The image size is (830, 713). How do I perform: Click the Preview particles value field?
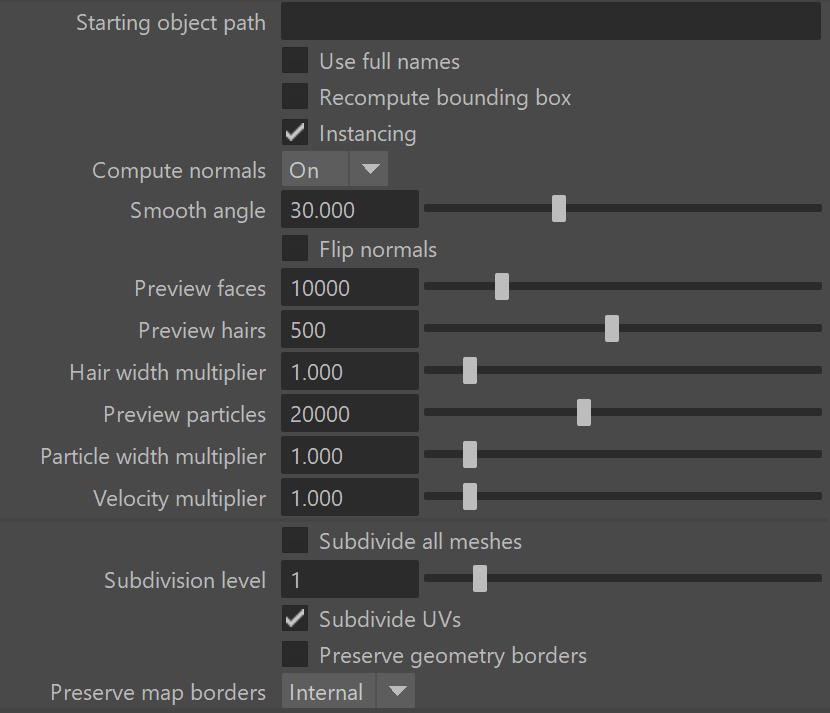tap(350, 413)
